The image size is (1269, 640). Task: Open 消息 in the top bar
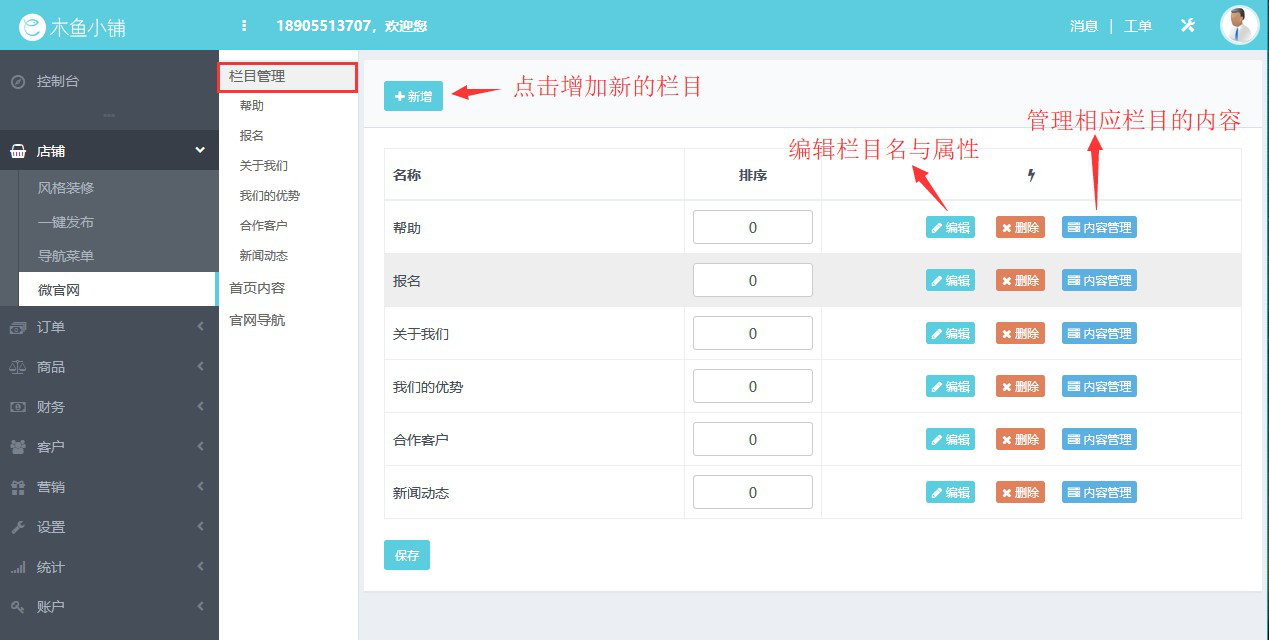coord(1084,25)
